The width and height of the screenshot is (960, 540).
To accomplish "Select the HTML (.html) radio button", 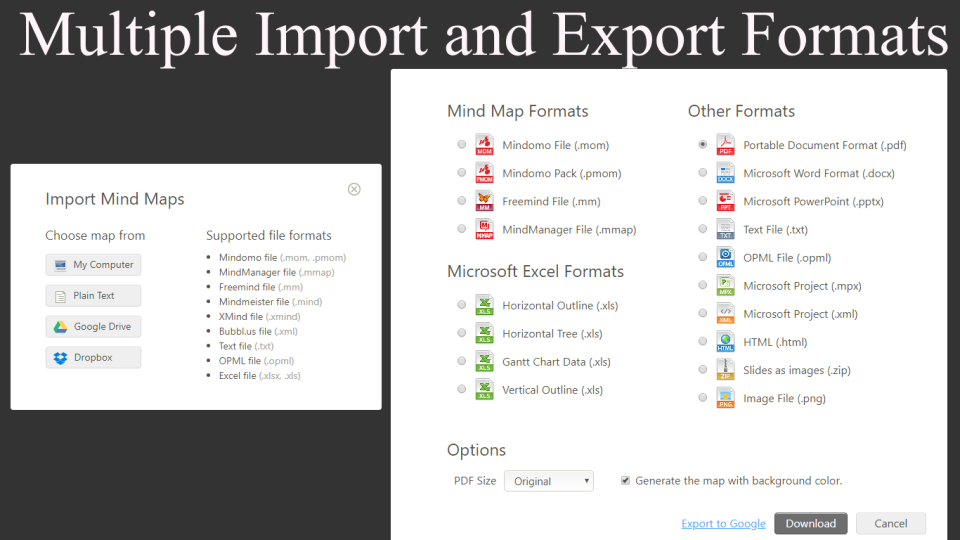I will (703, 342).
